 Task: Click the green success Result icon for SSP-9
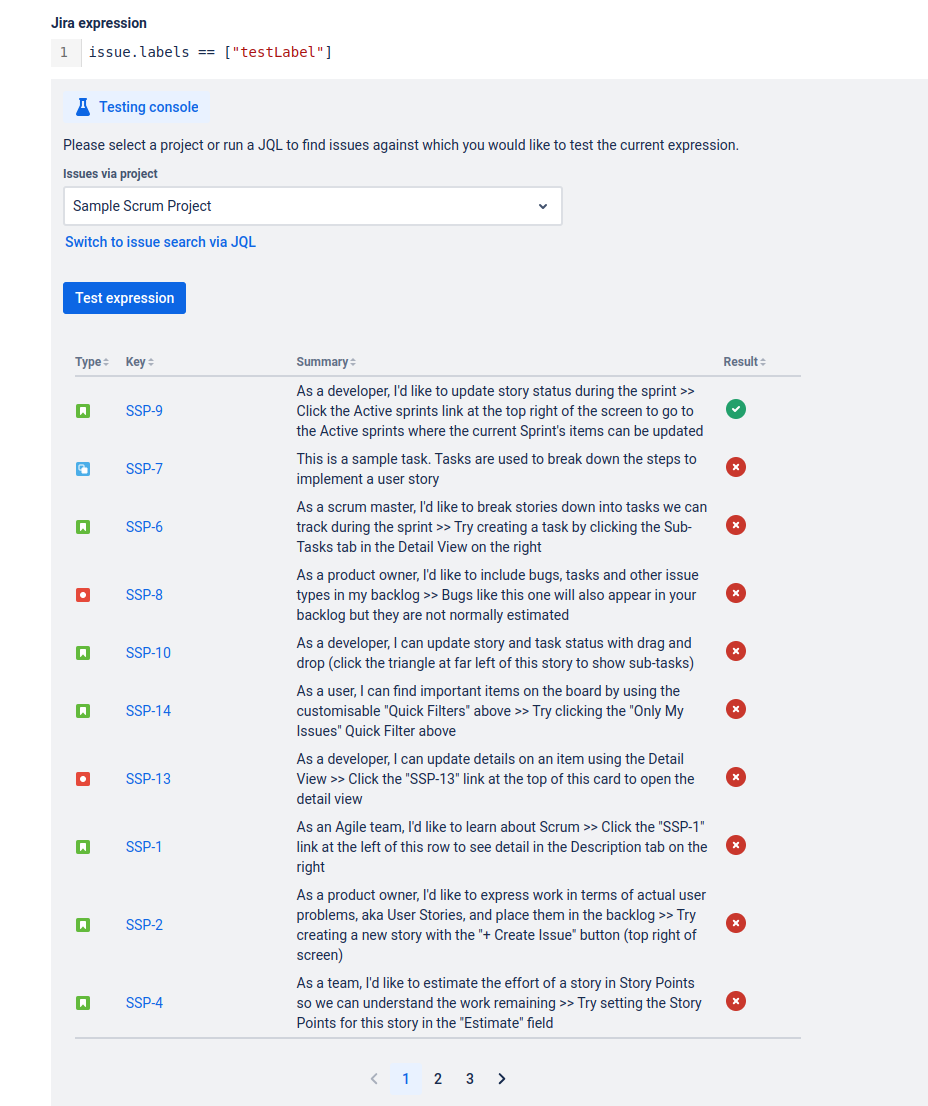click(x=736, y=409)
